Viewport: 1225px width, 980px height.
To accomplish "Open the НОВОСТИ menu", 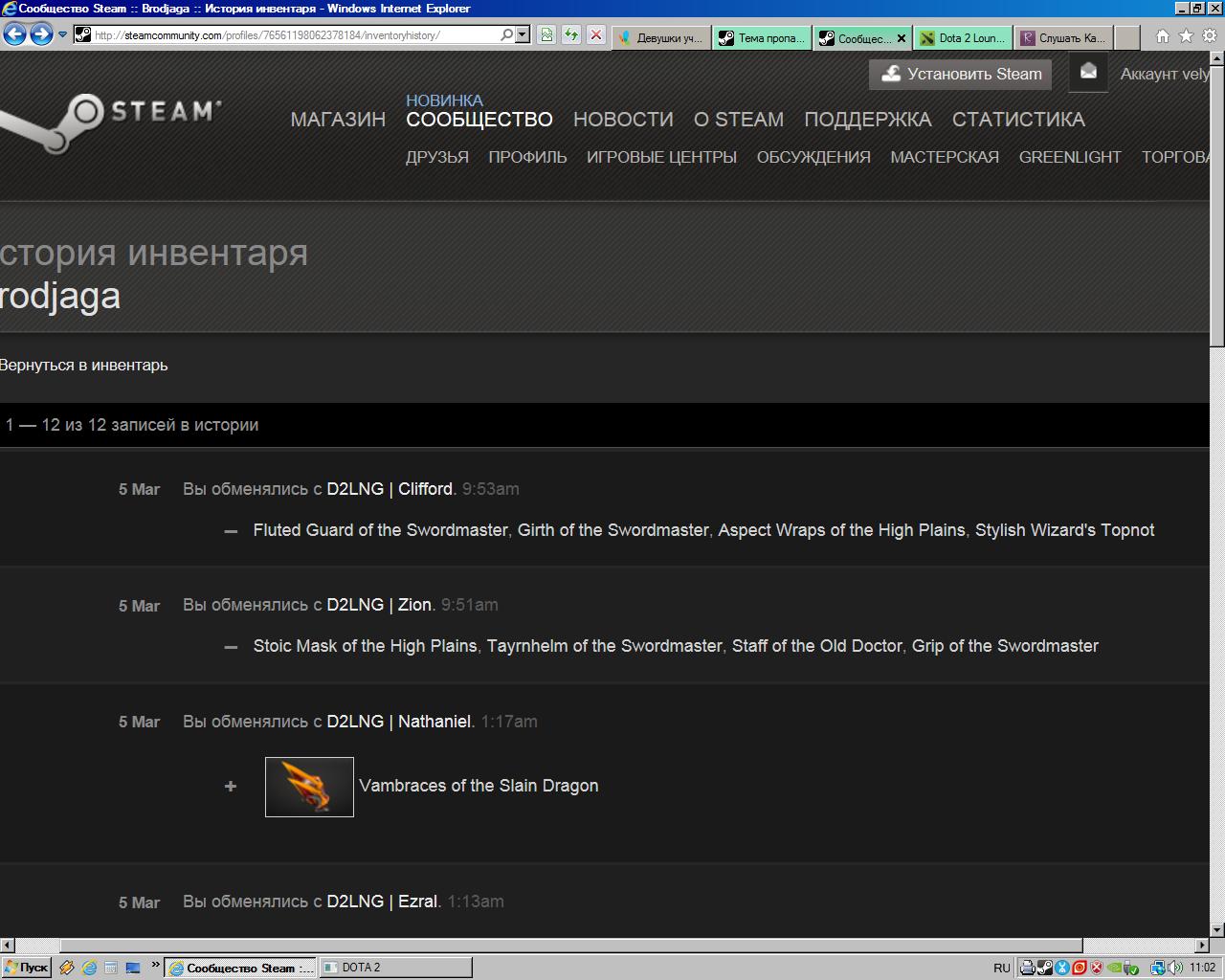I will 623,120.
